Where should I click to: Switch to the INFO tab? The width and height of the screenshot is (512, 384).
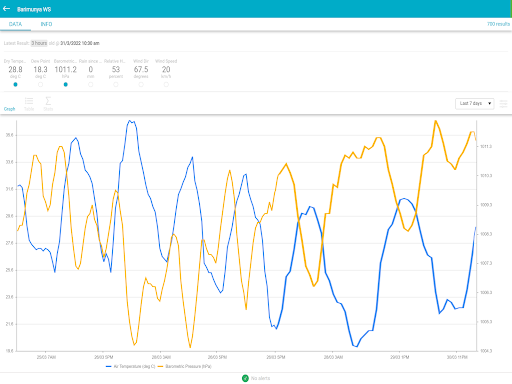point(46,24)
